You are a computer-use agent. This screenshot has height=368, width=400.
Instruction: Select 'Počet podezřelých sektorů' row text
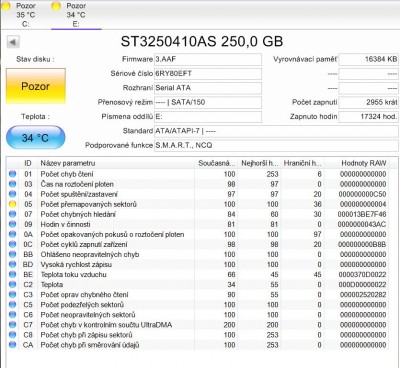(x=82, y=305)
